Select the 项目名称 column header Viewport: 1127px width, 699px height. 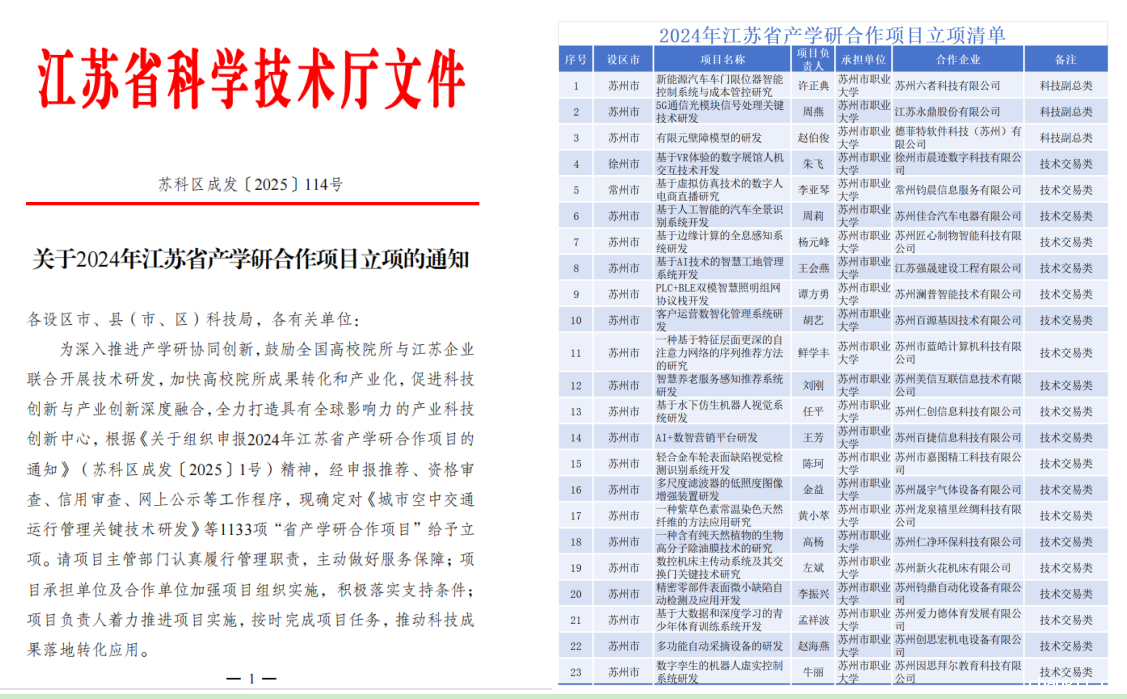(x=721, y=59)
